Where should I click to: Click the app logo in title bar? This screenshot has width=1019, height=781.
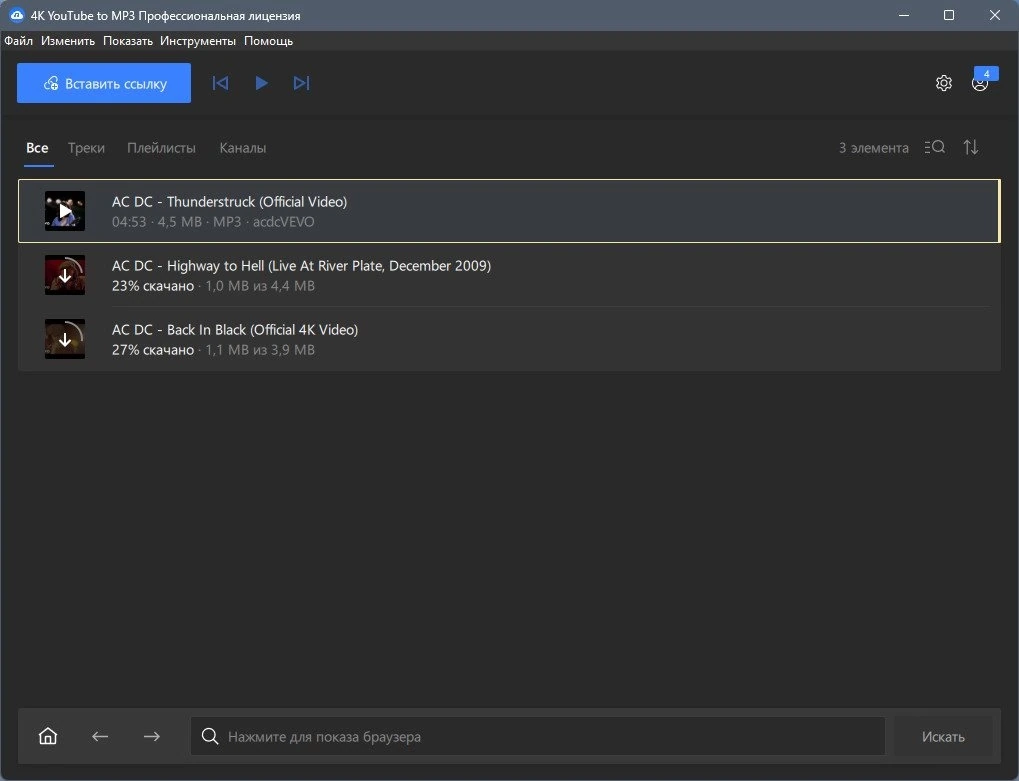[17, 15]
